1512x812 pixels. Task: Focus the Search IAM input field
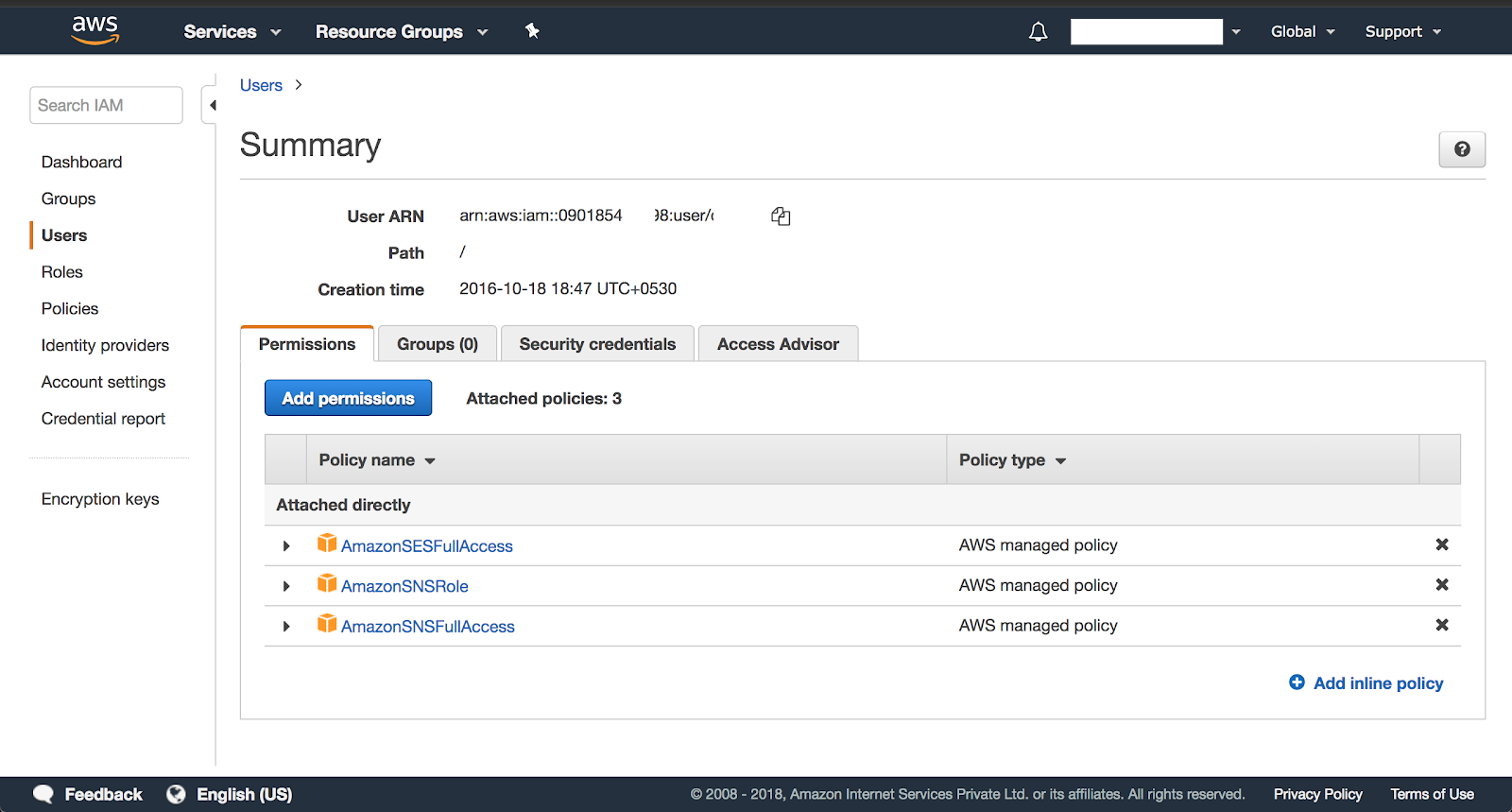click(106, 105)
